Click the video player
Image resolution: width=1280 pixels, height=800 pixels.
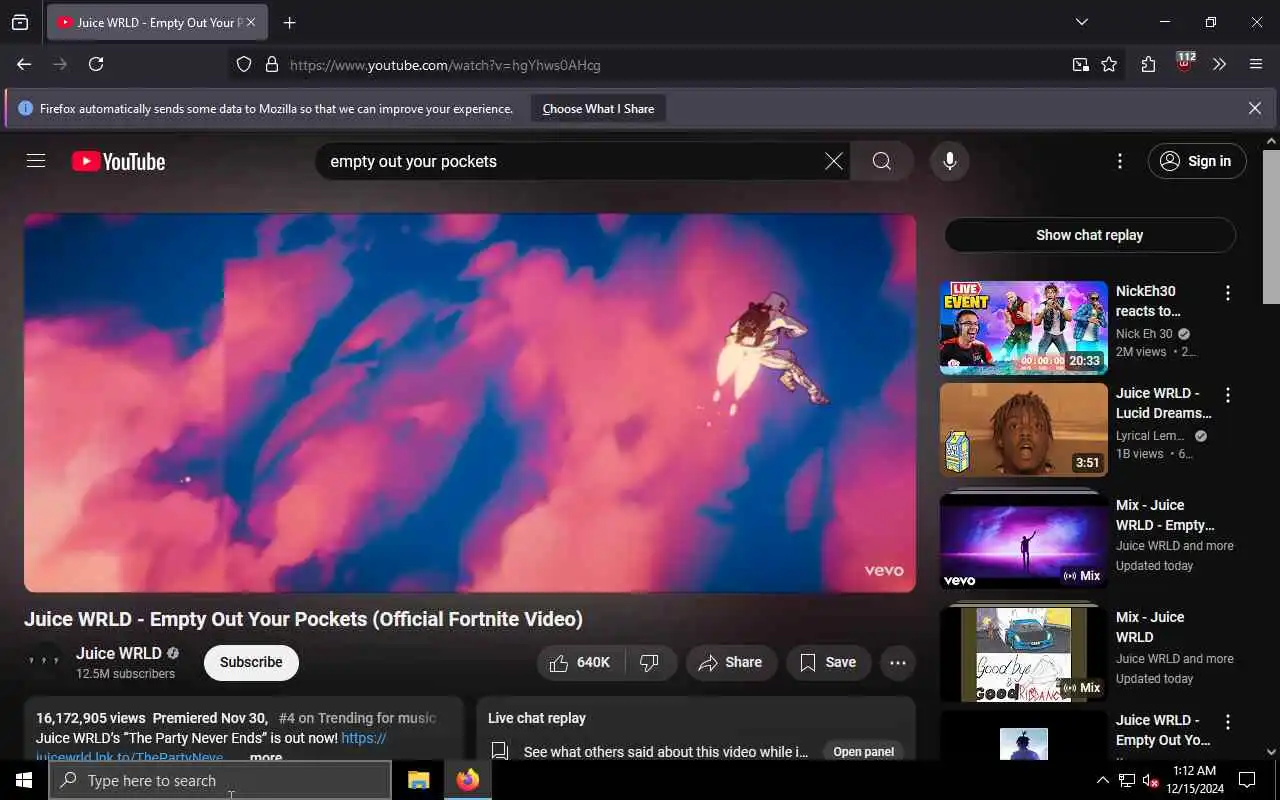pyautogui.click(x=470, y=402)
